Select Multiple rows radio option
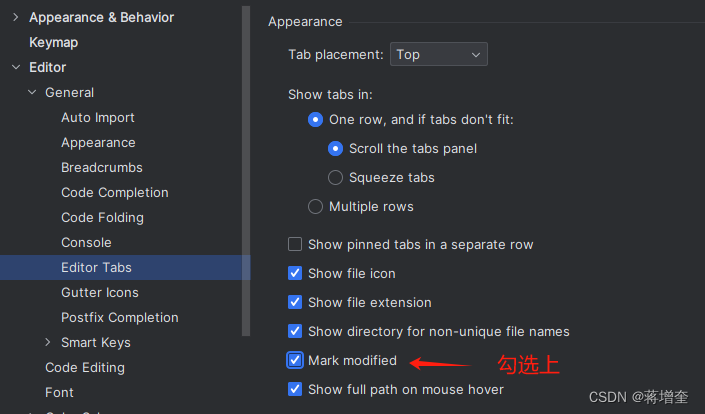This screenshot has width=705, height=414. (x=315, y=207)
